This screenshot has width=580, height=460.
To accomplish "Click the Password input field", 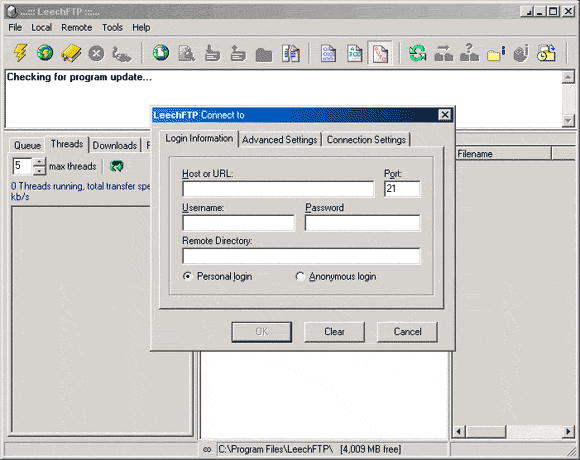I will pyautogui.click(x=362, y=223).
